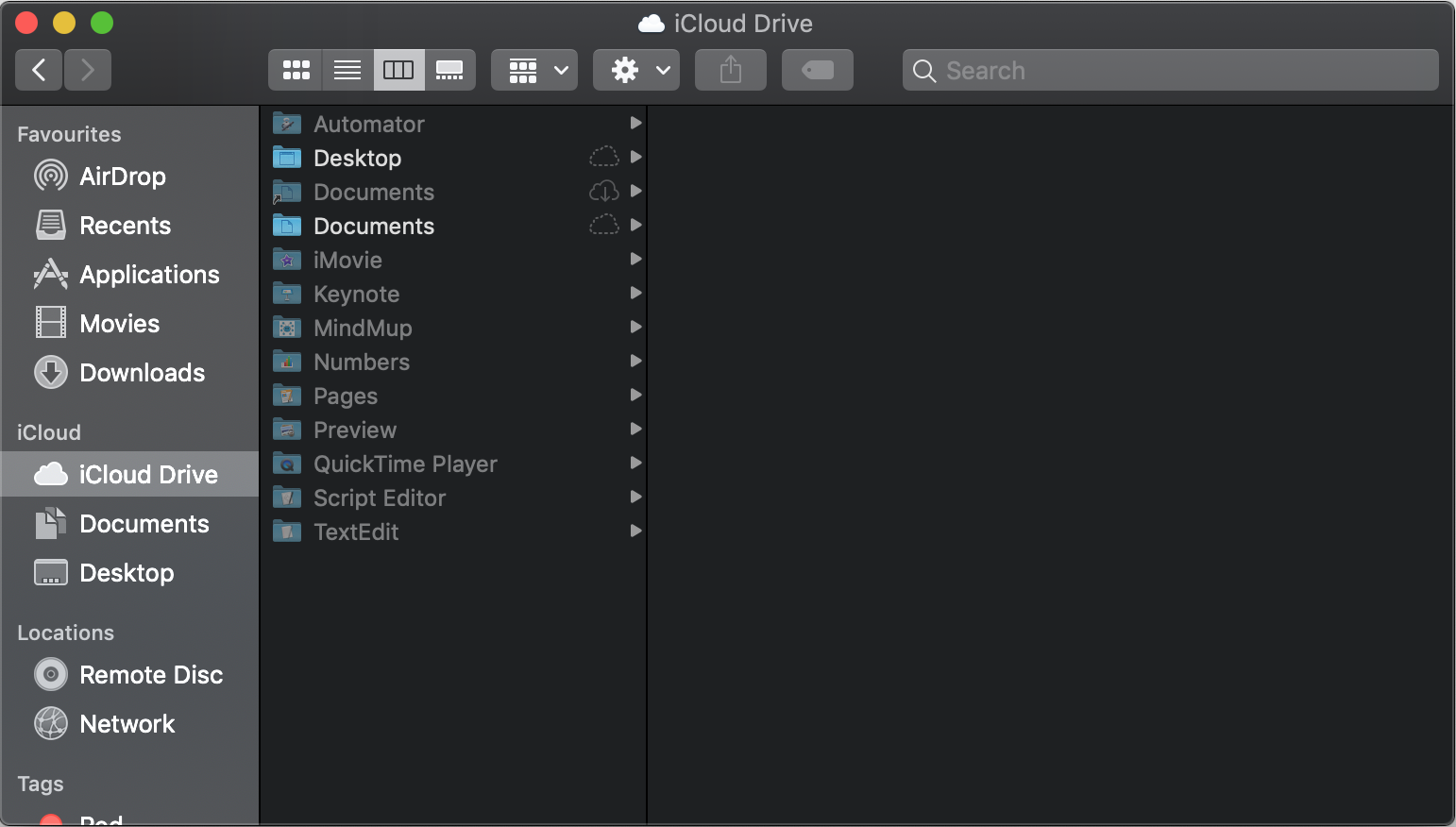This screenshot has height=827, width=1456.
Task: Switch to icon view
Action: (296, 70)
